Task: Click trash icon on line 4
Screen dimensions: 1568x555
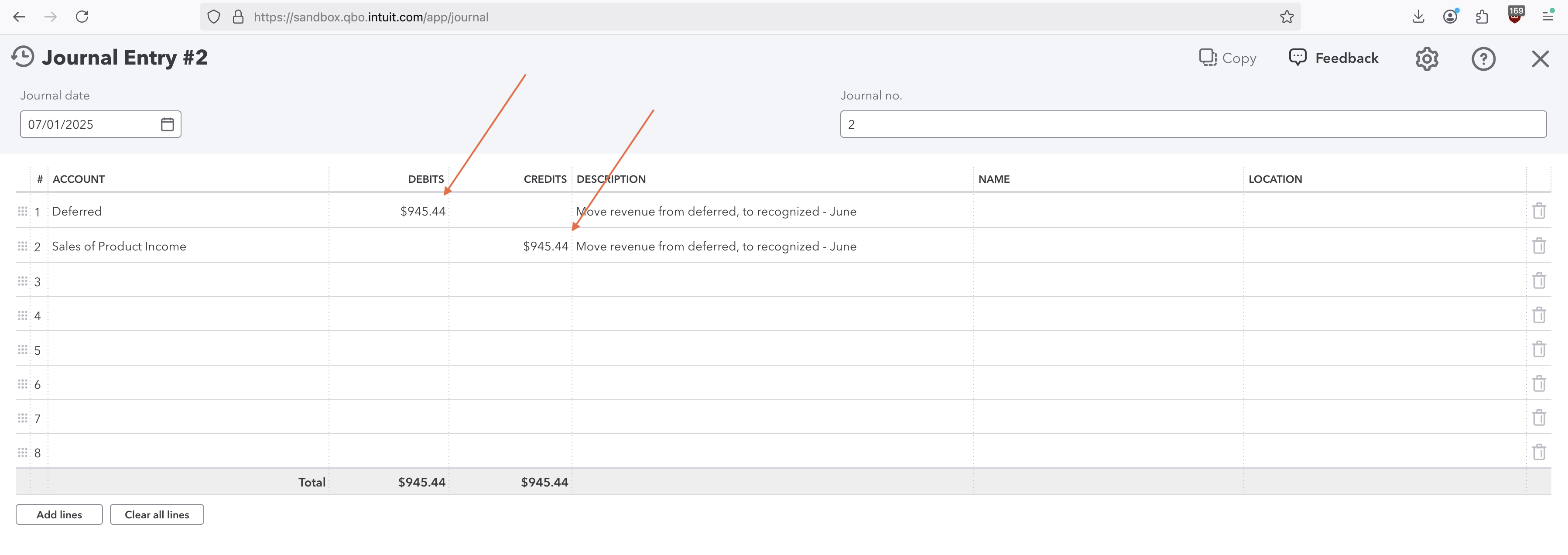Action: 1539,315
